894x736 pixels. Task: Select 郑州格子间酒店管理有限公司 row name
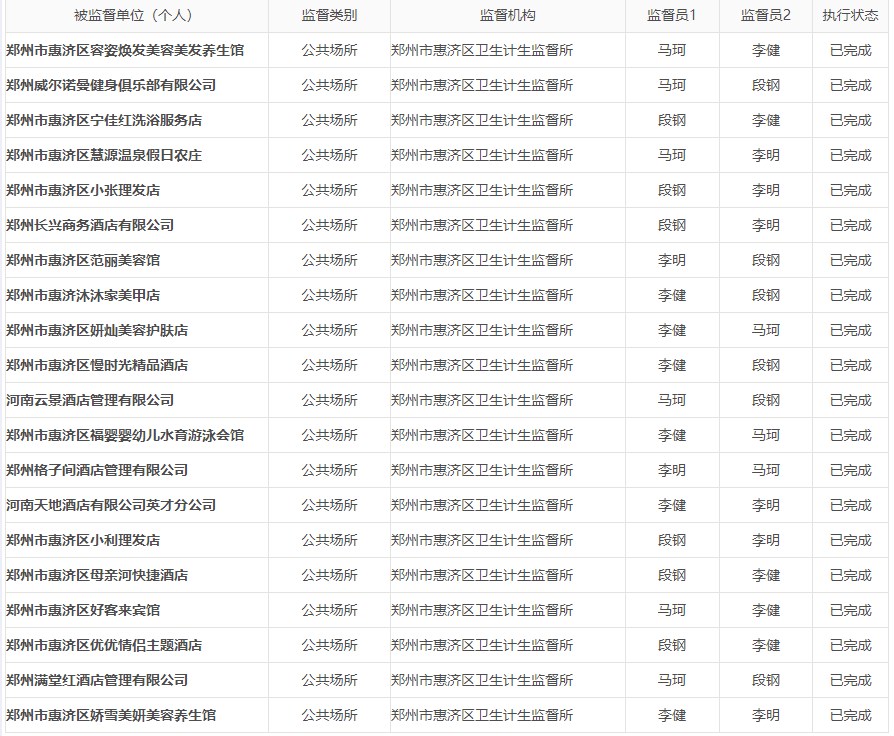[x=97, y=470]
